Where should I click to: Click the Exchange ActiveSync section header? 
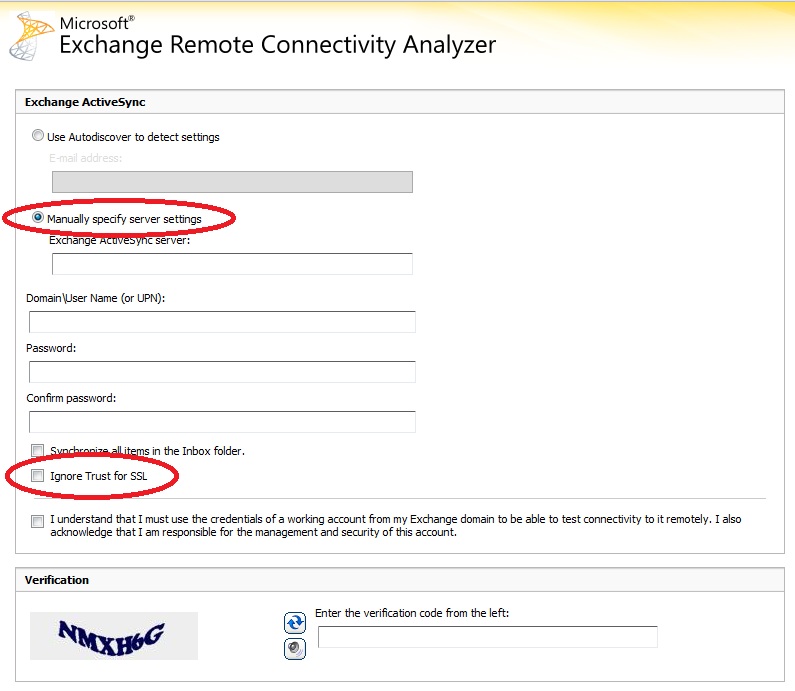[x=400, y=102]
